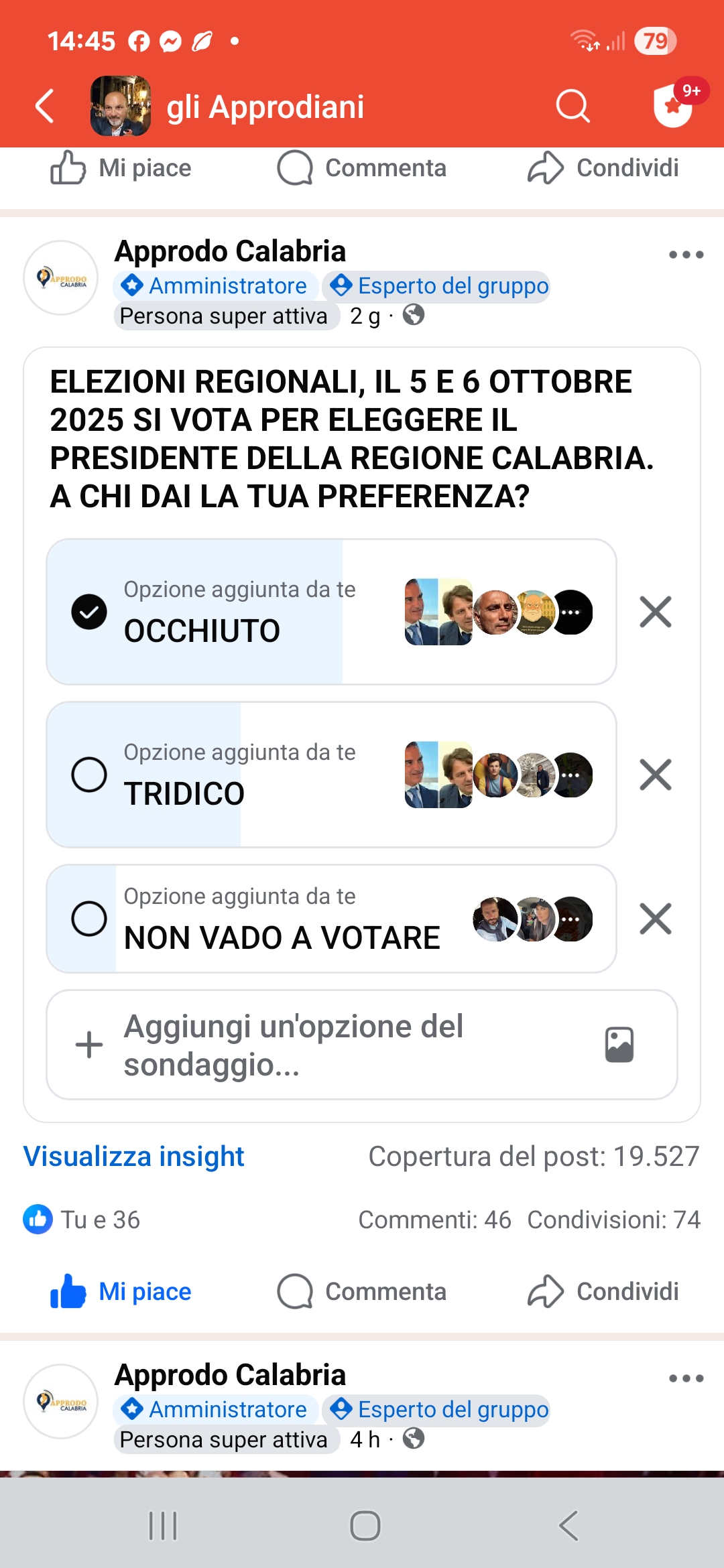The width and height of the screenshot is (724, 1568).
Task: Tap the back arrow in group header
Action: click(45, 107)
